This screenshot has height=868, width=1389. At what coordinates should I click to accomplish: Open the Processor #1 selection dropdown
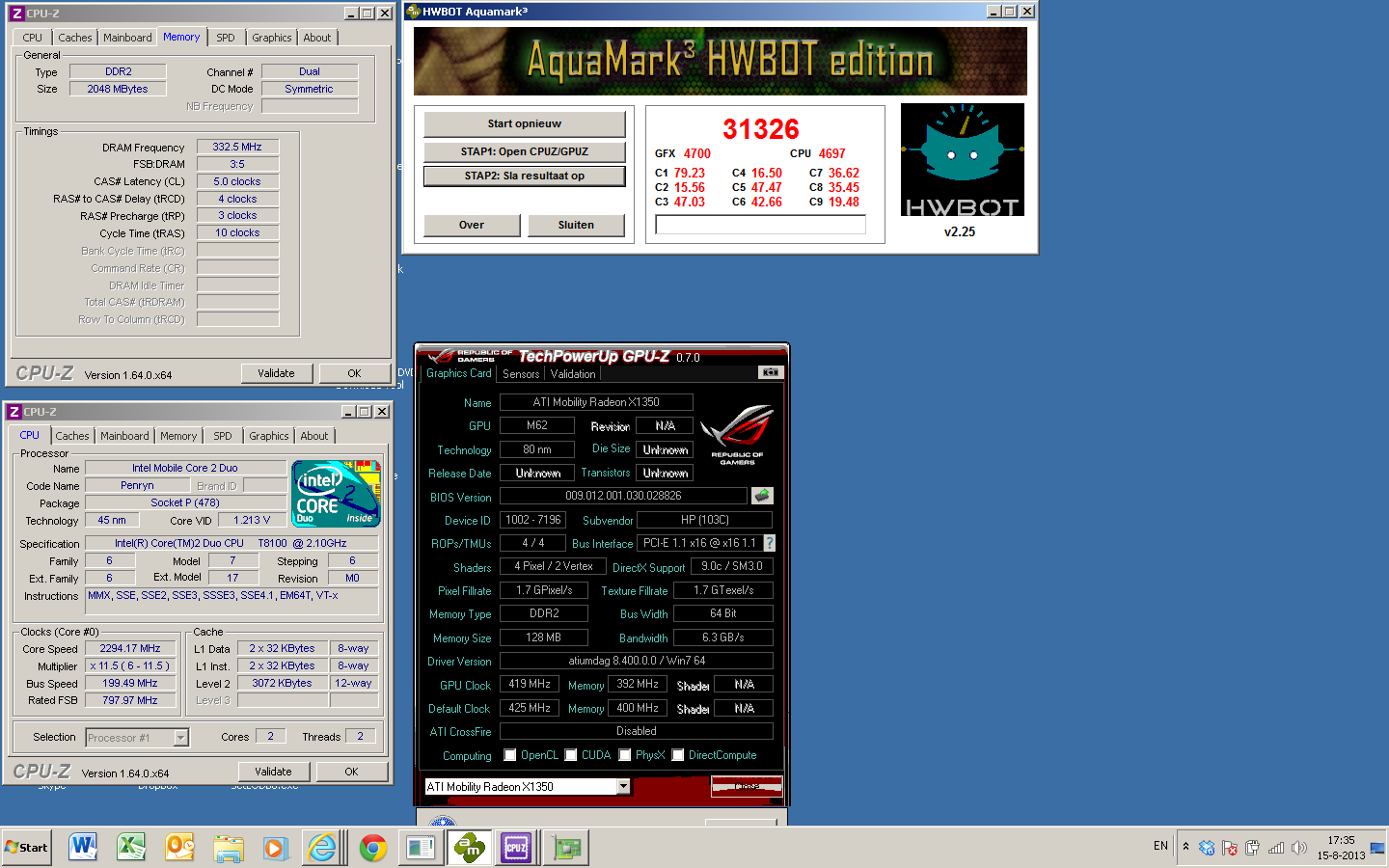(x=180, y=737)
